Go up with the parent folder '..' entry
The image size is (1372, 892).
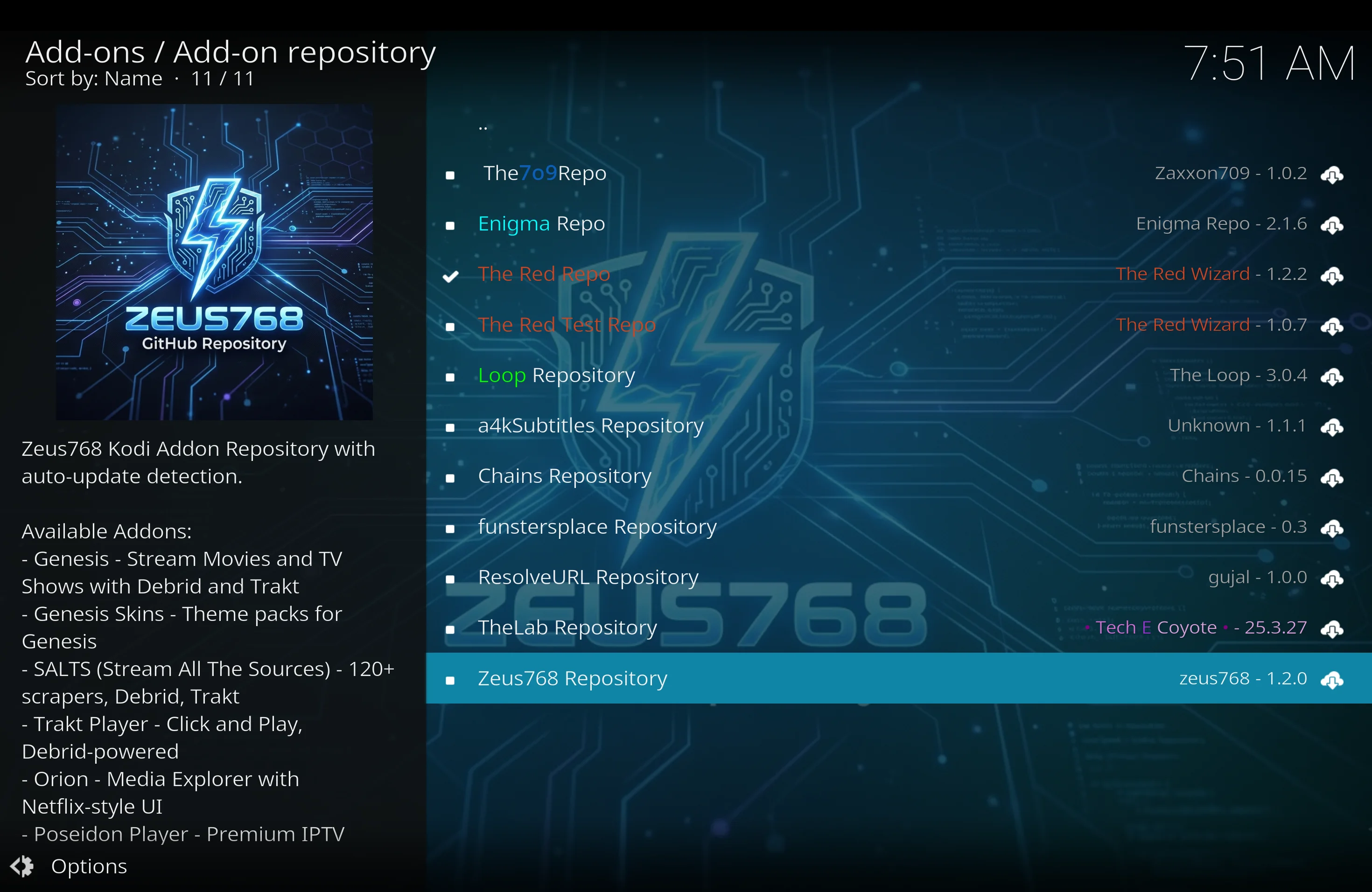click(x=899, y=123)
